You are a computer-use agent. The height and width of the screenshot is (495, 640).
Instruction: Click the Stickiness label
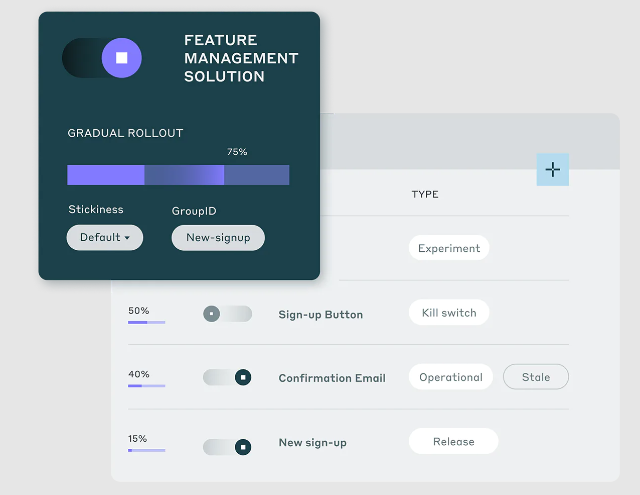pyautogui.click(x=96, y=209)
